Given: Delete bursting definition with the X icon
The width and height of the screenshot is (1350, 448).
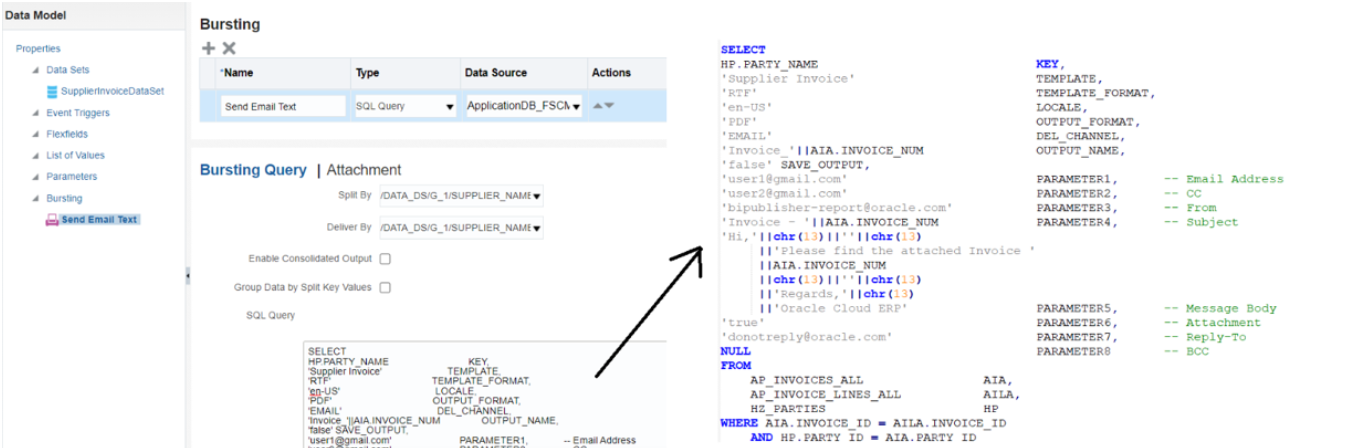Looking at the screenshot, I should pyautogui.click(x=229, y=48).
